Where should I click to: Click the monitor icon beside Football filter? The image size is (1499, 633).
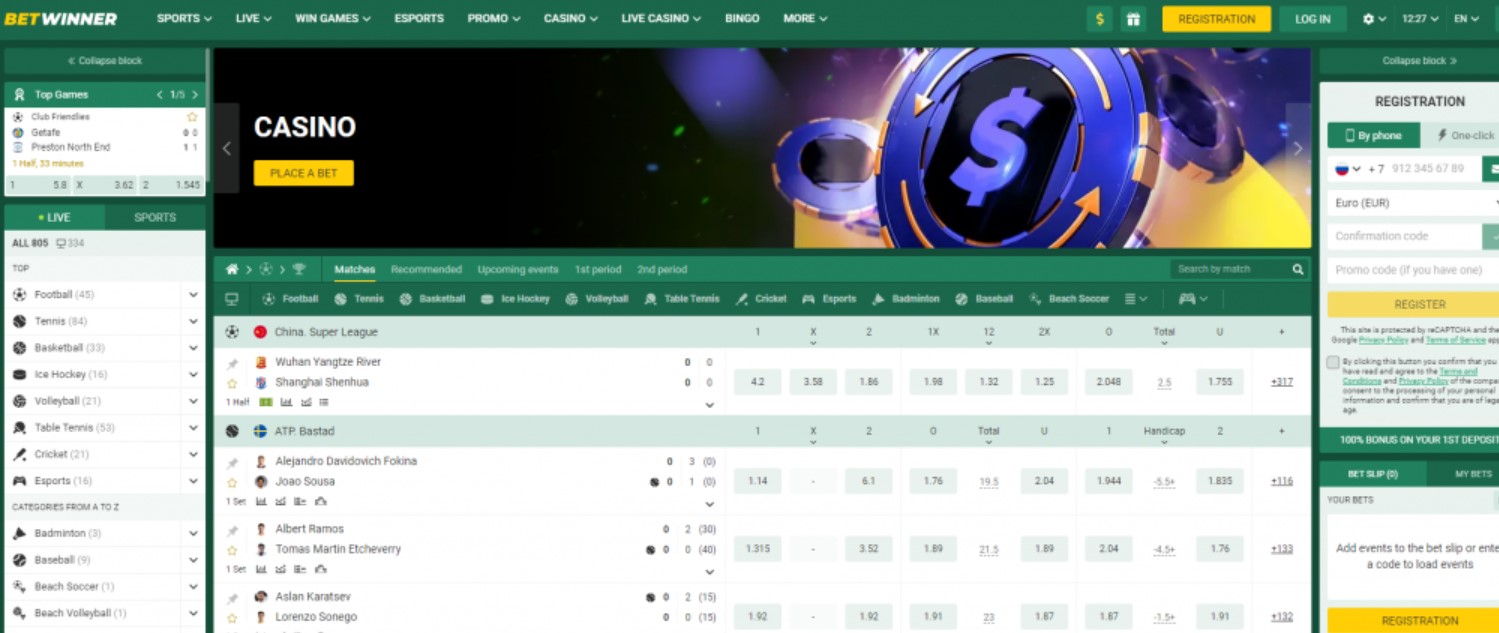[x=232, y=299]
